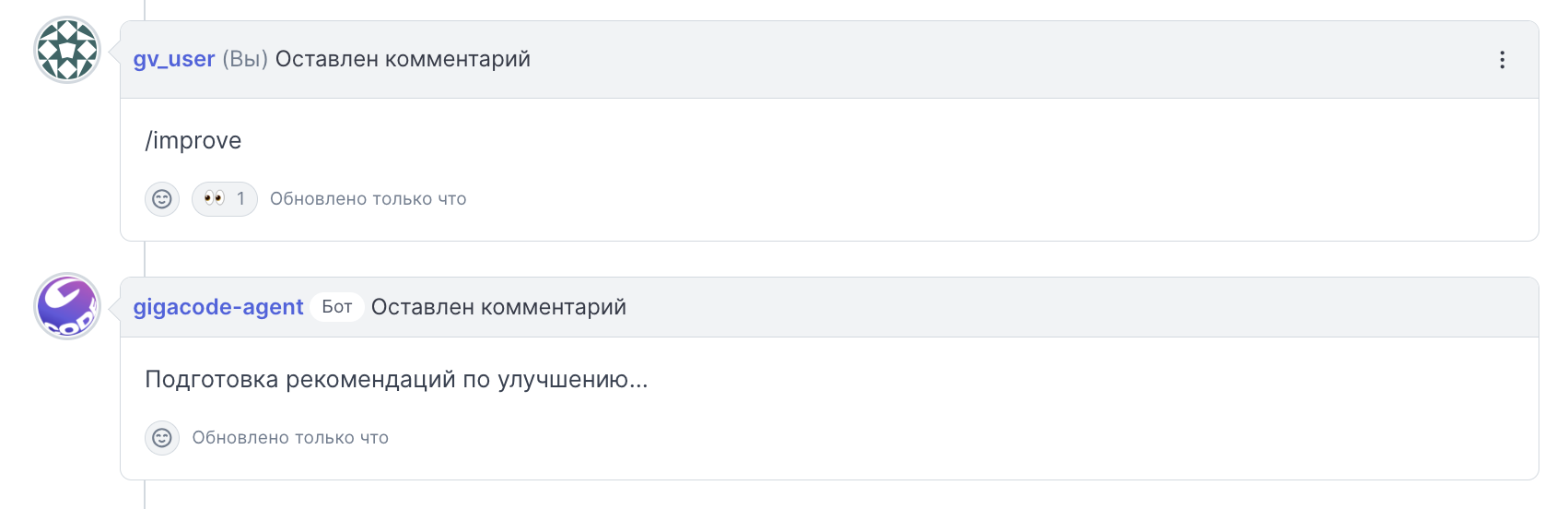
Task: Click the (Вы) label beside gv_user
Action: coord(245,59)
